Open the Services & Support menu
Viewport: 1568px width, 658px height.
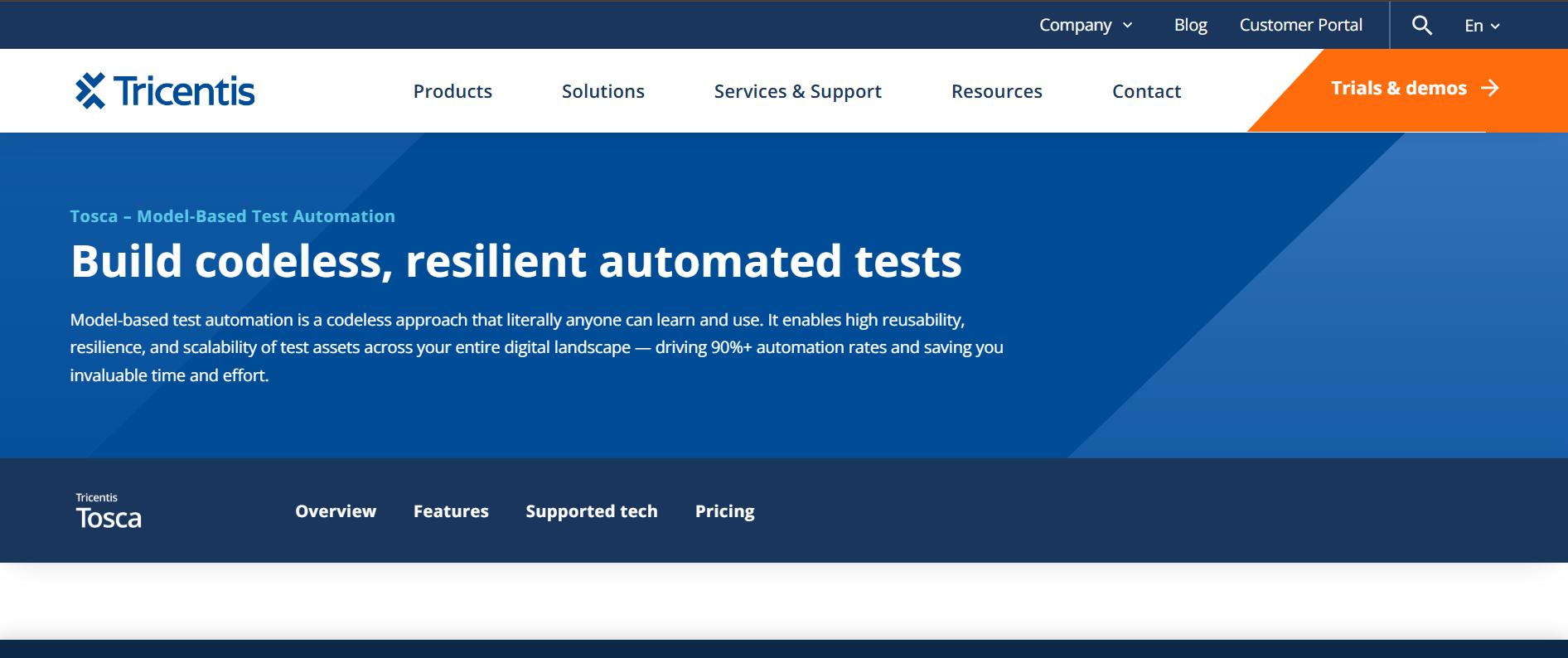[797, 91]
